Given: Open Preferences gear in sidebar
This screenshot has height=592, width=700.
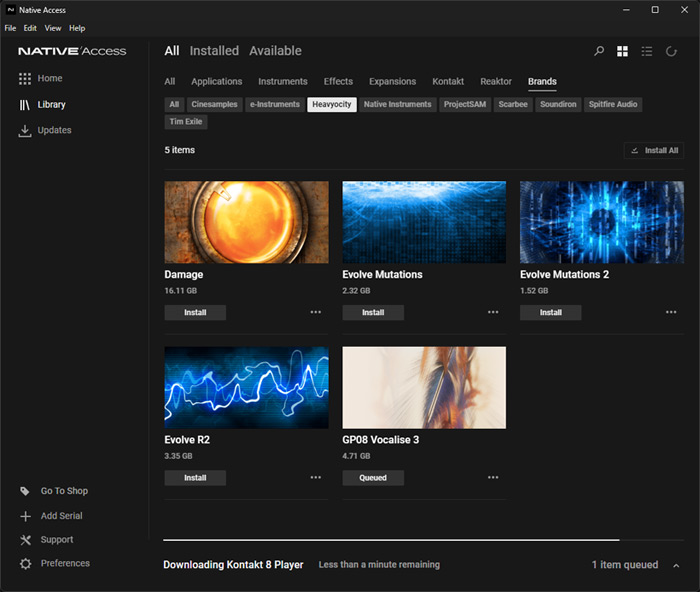Looking at the screenshot, I should [x=26, y=564].
